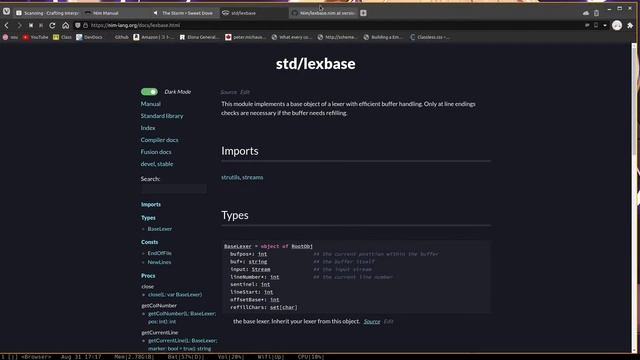The image size is (640, 360).
Task: Reload the current page
Action: (x=52, y=25)
